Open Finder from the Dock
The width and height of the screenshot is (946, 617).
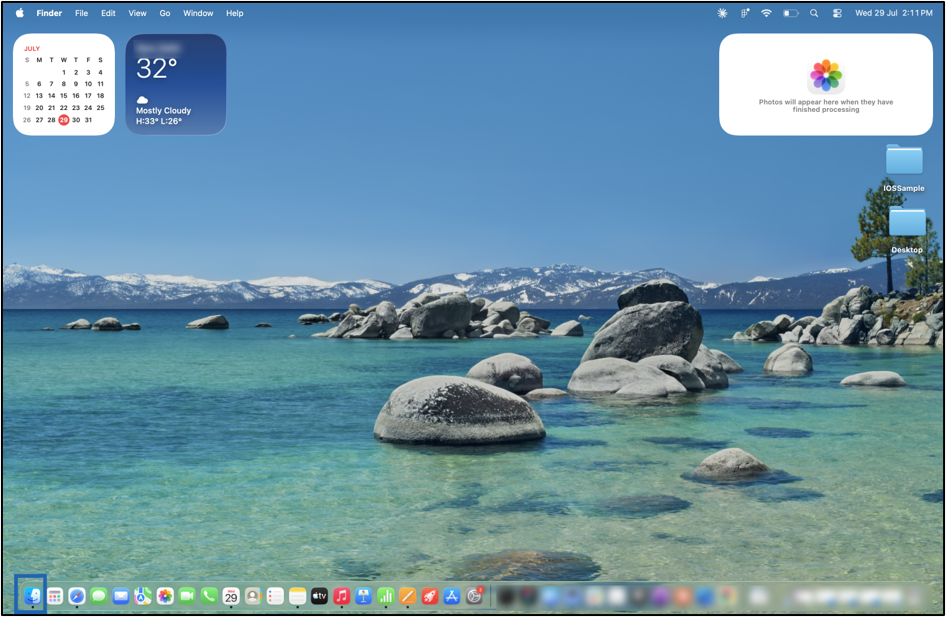point(32,596)
